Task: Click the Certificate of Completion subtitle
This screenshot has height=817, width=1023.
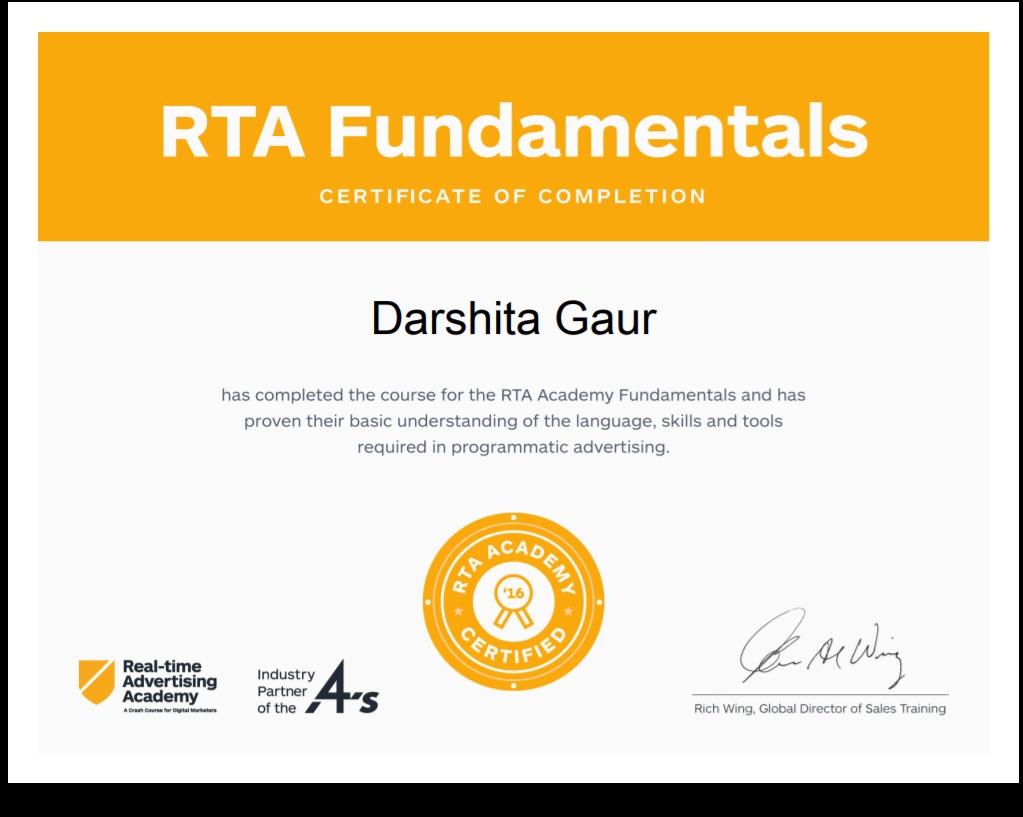Action: [x=513, y=196]
